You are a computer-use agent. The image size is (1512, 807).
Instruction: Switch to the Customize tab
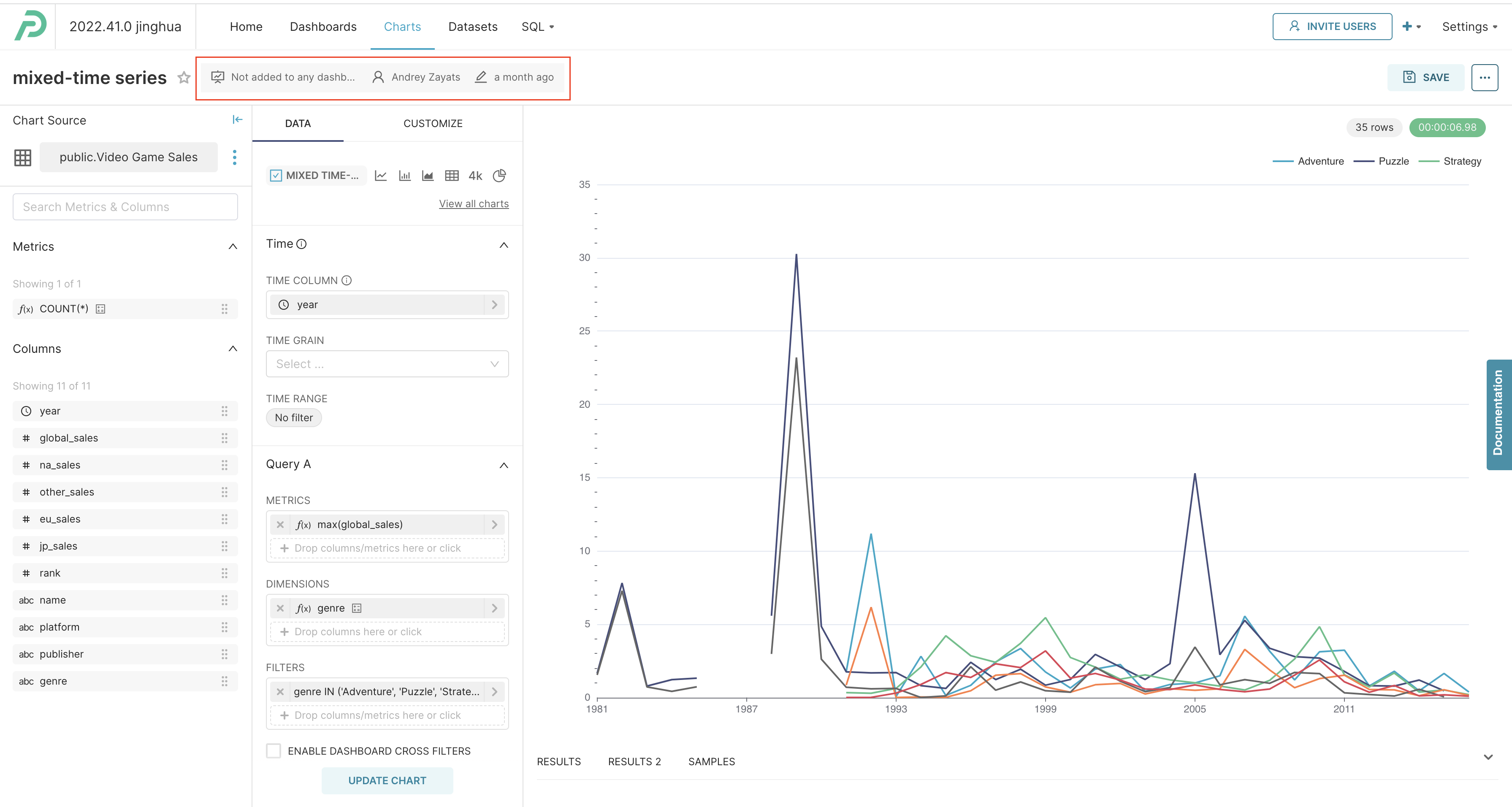433,123
